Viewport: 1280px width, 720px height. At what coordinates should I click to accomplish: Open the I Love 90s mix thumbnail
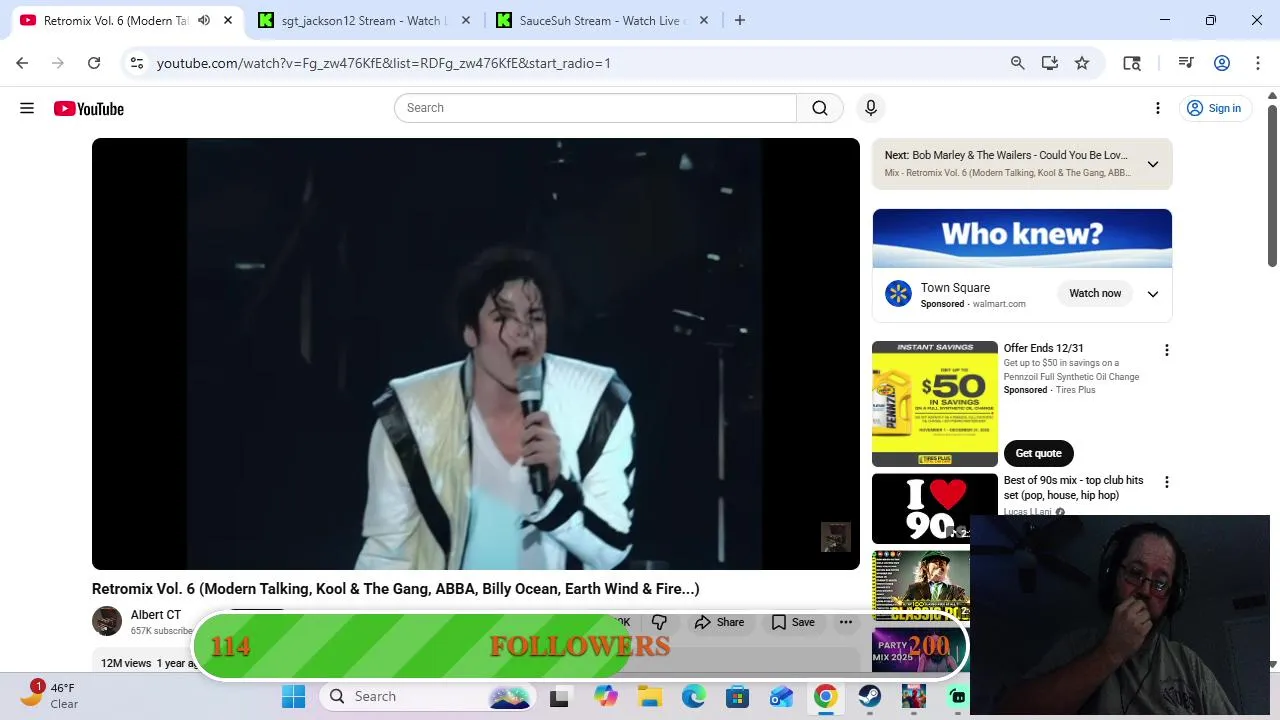[935, 508]
